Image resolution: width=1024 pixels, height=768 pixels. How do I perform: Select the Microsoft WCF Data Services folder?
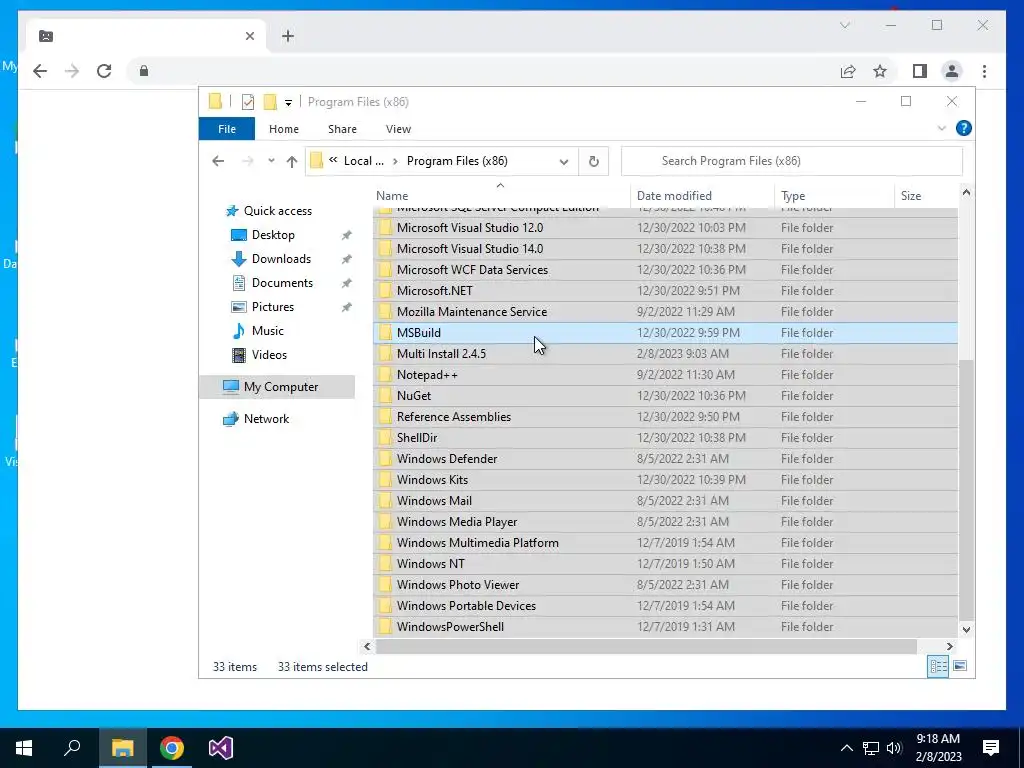665,270
